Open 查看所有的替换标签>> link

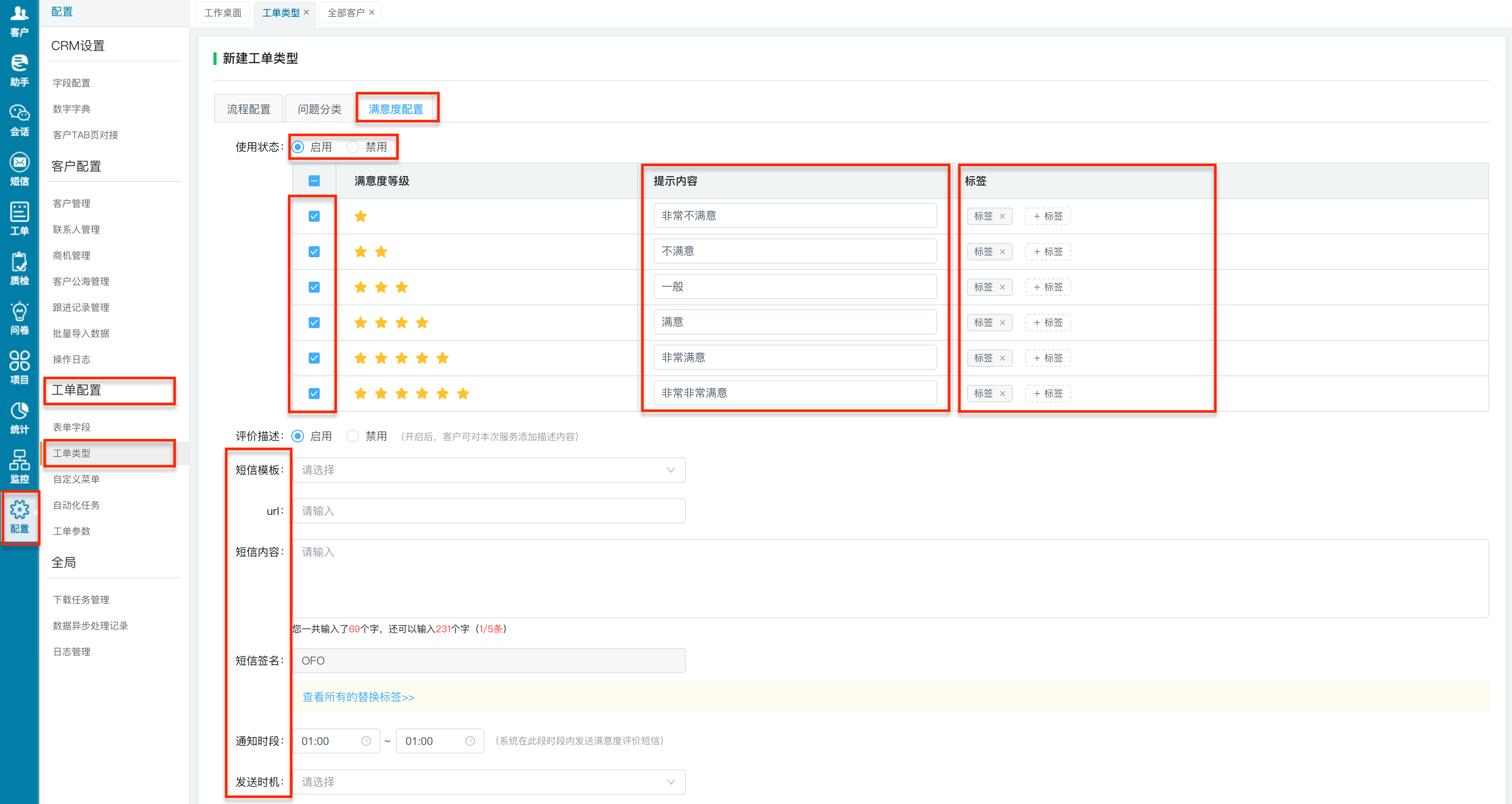[358, 697]
